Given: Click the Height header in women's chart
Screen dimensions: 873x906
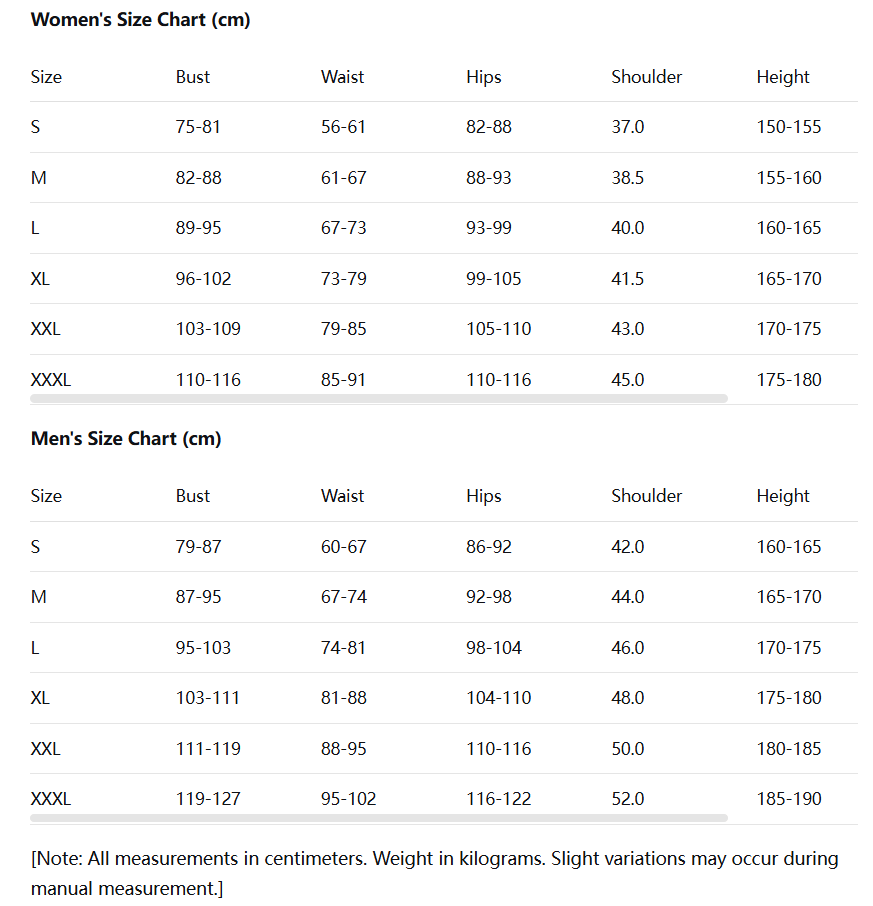Looking at the screenshot, I should 782,77.
